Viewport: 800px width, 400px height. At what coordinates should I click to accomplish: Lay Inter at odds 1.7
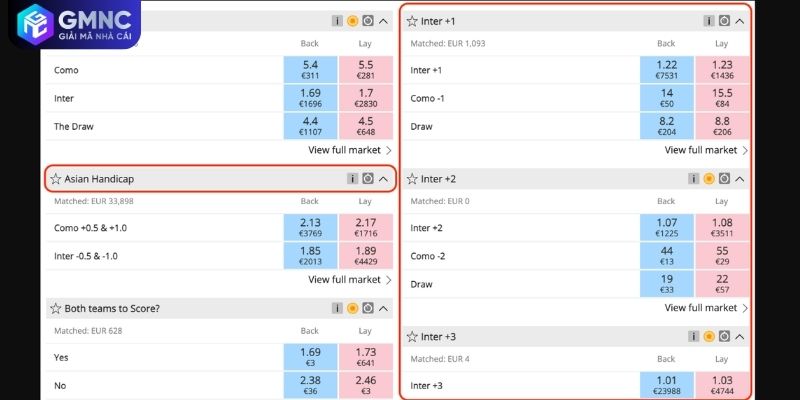[365, 97]
